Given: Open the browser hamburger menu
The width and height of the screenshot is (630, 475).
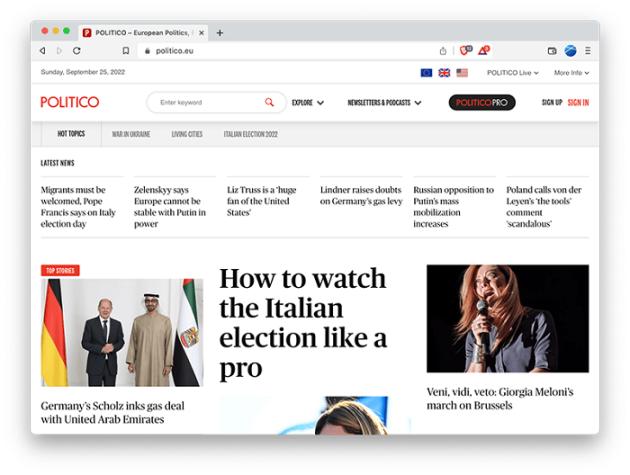Looking at the screenshot, I should 588,51.
